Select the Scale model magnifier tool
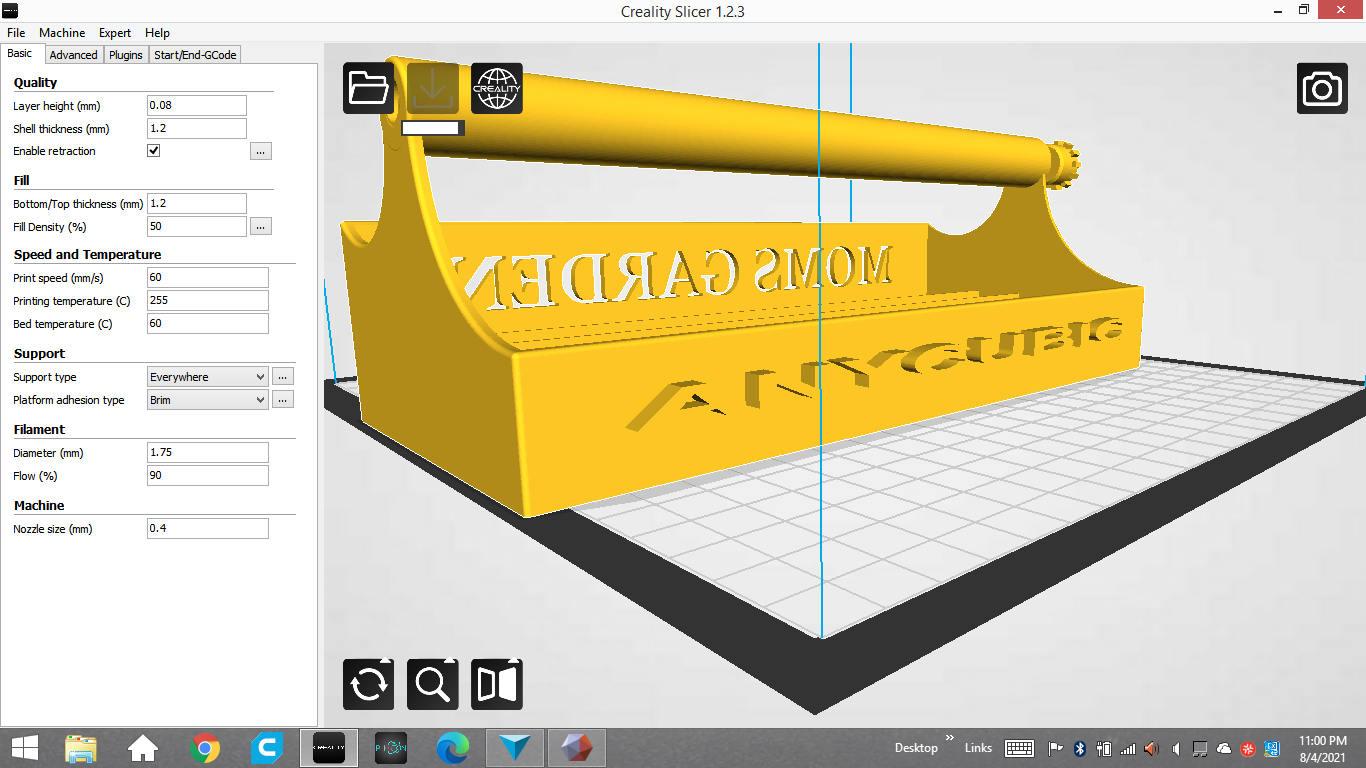The height and width of the screenshot is (768, 1366). [x=433, y=684]
